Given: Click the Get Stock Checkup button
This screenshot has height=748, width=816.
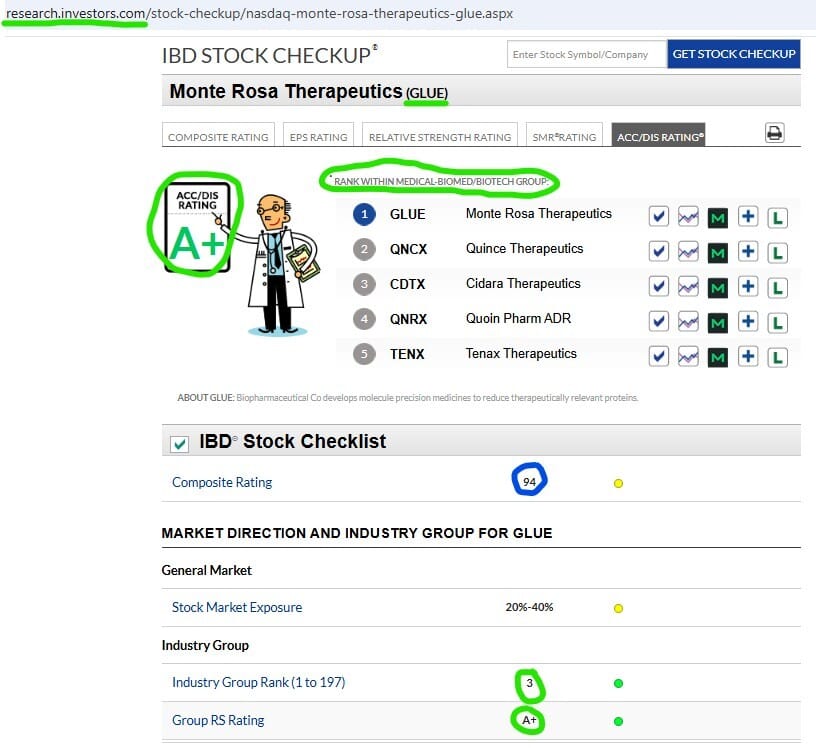Looking at the screenshot, I should coord(734,54).
